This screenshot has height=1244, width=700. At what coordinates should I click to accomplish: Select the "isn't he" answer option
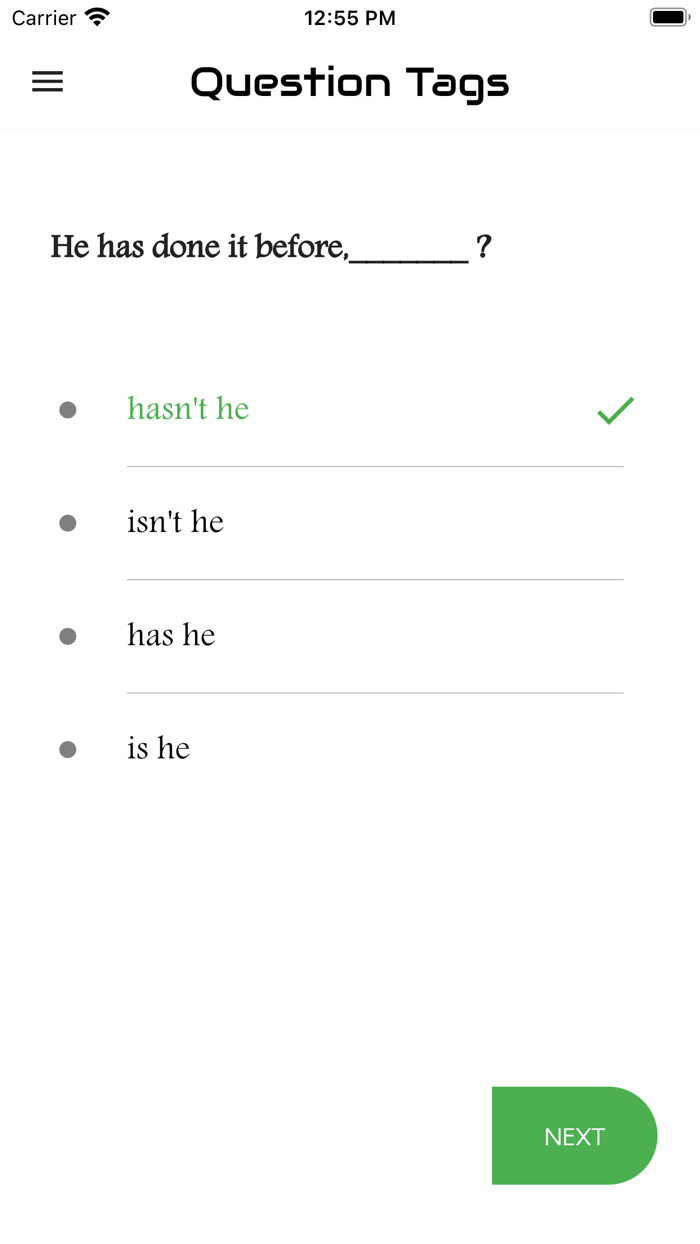tap(175, 523)
